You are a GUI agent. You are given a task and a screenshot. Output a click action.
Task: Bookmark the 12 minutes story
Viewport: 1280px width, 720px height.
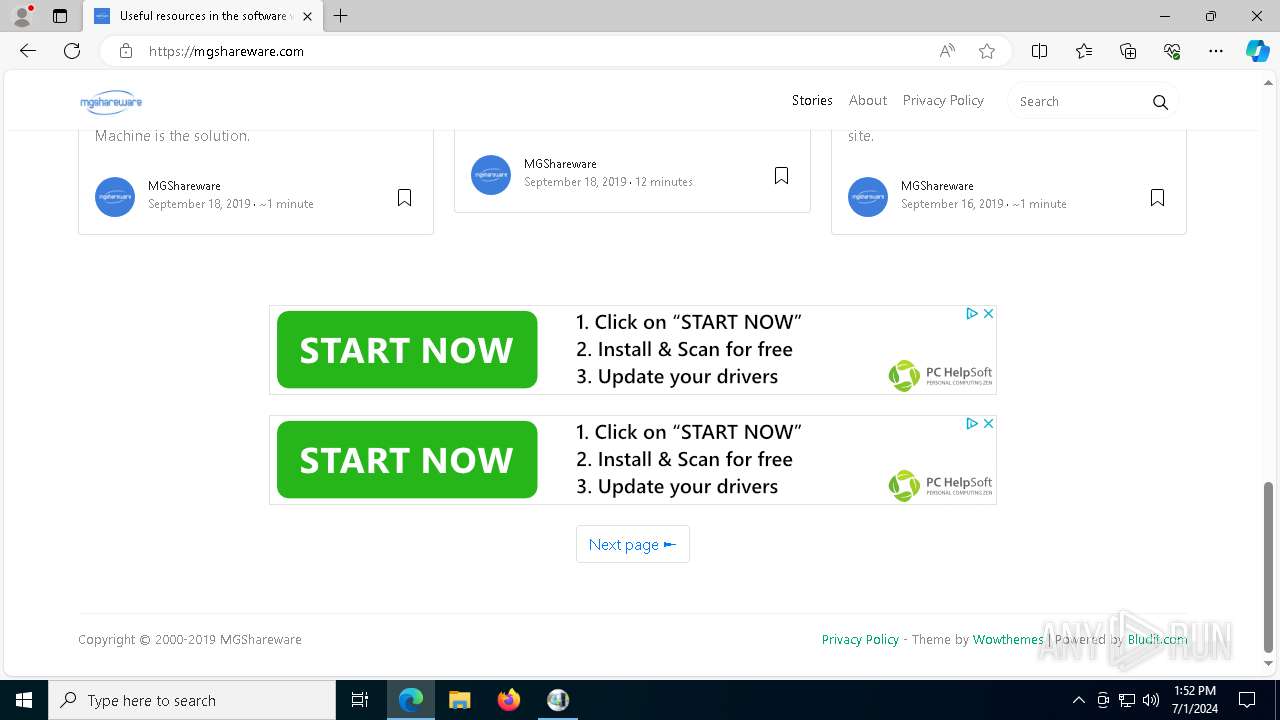click(781, 175)
